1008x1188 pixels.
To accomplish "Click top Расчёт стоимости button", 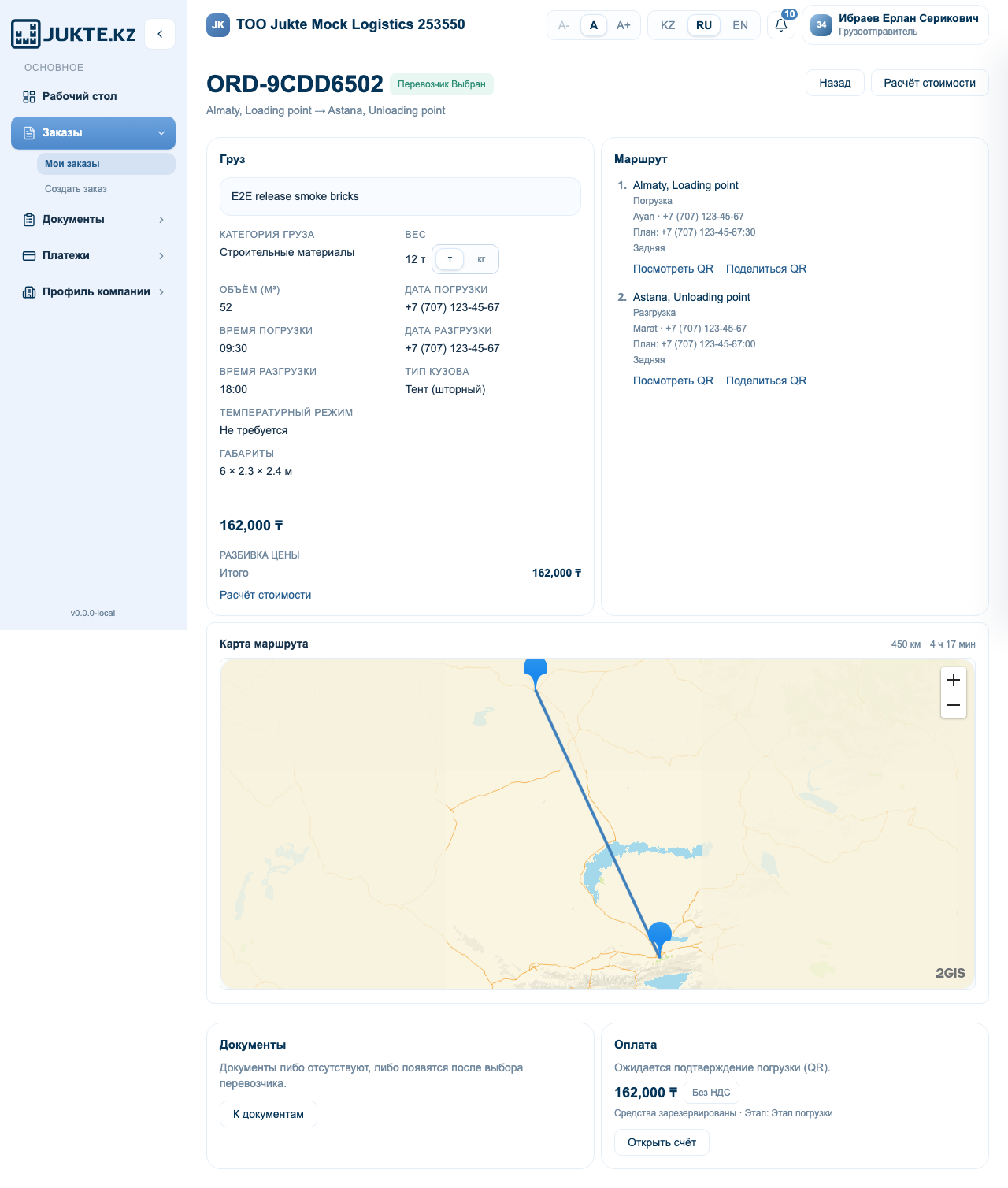I will (x=929, y=83).
